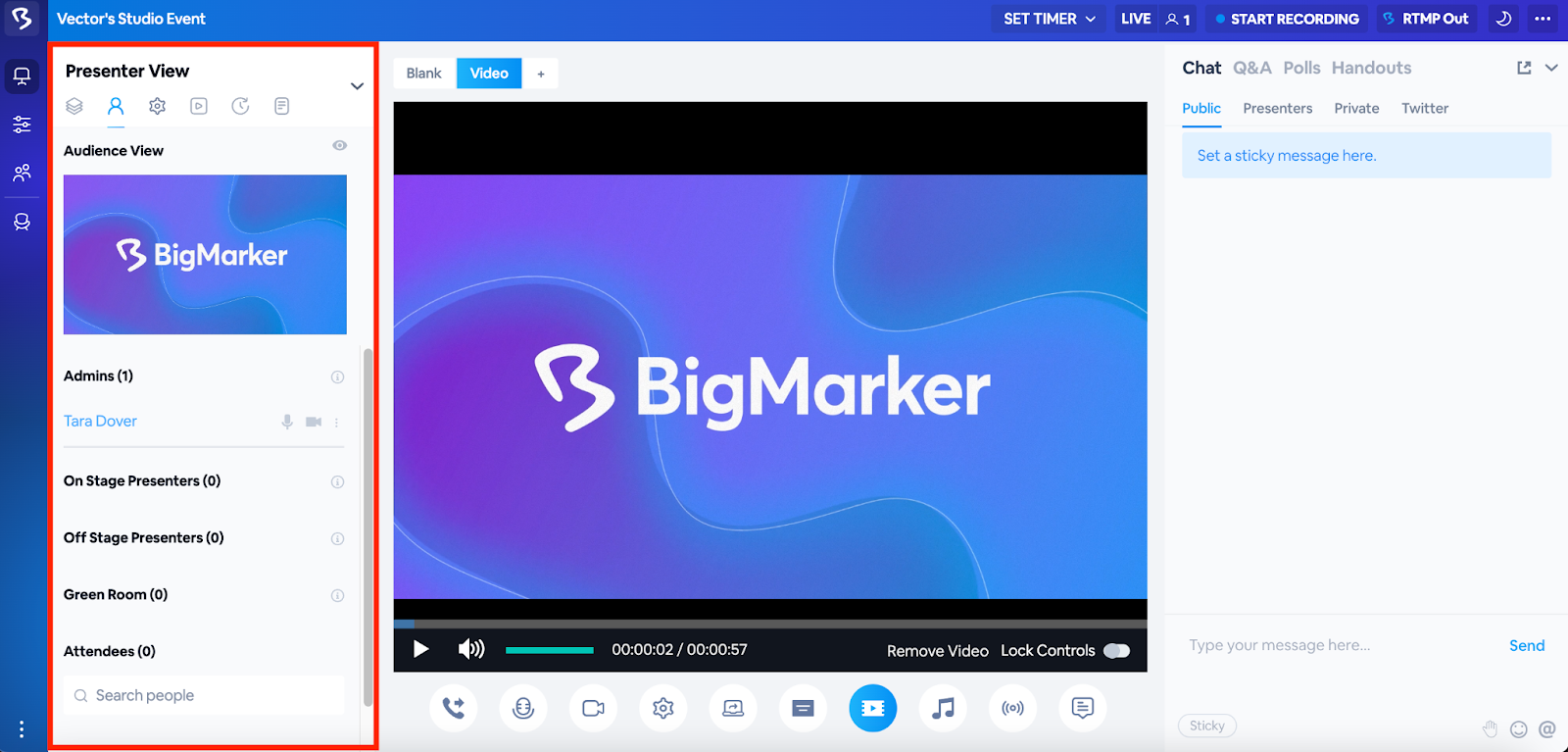Select the people icon in Presenter View
This screenshot has height=752, width=1568.
[116, 106]
